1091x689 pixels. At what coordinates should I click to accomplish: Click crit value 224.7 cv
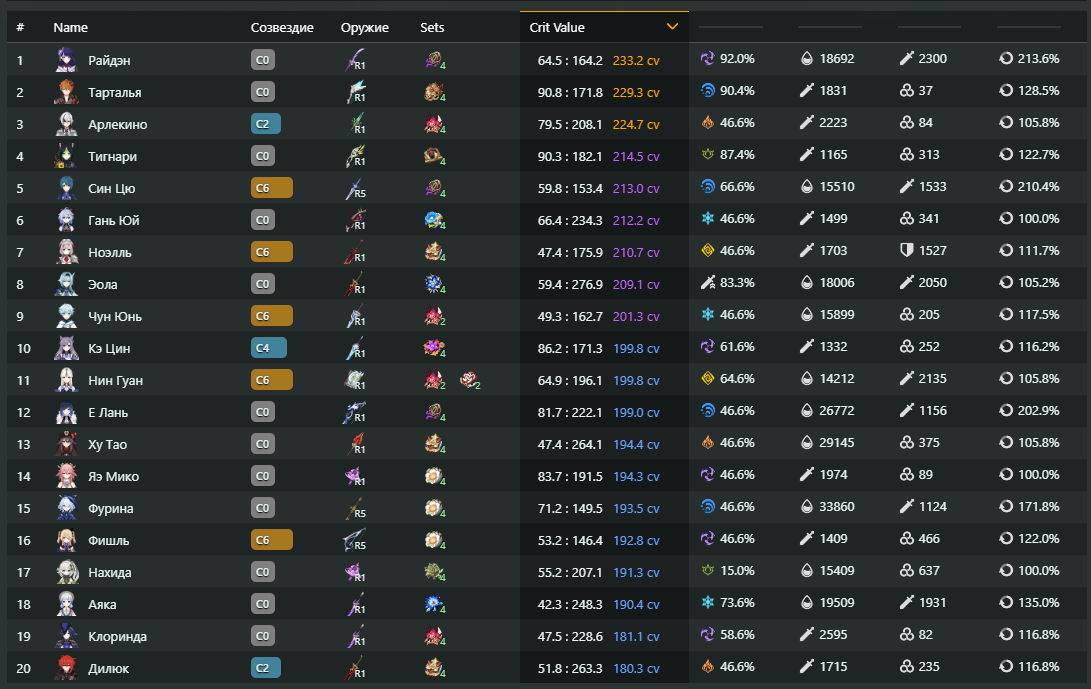[636, 125]
